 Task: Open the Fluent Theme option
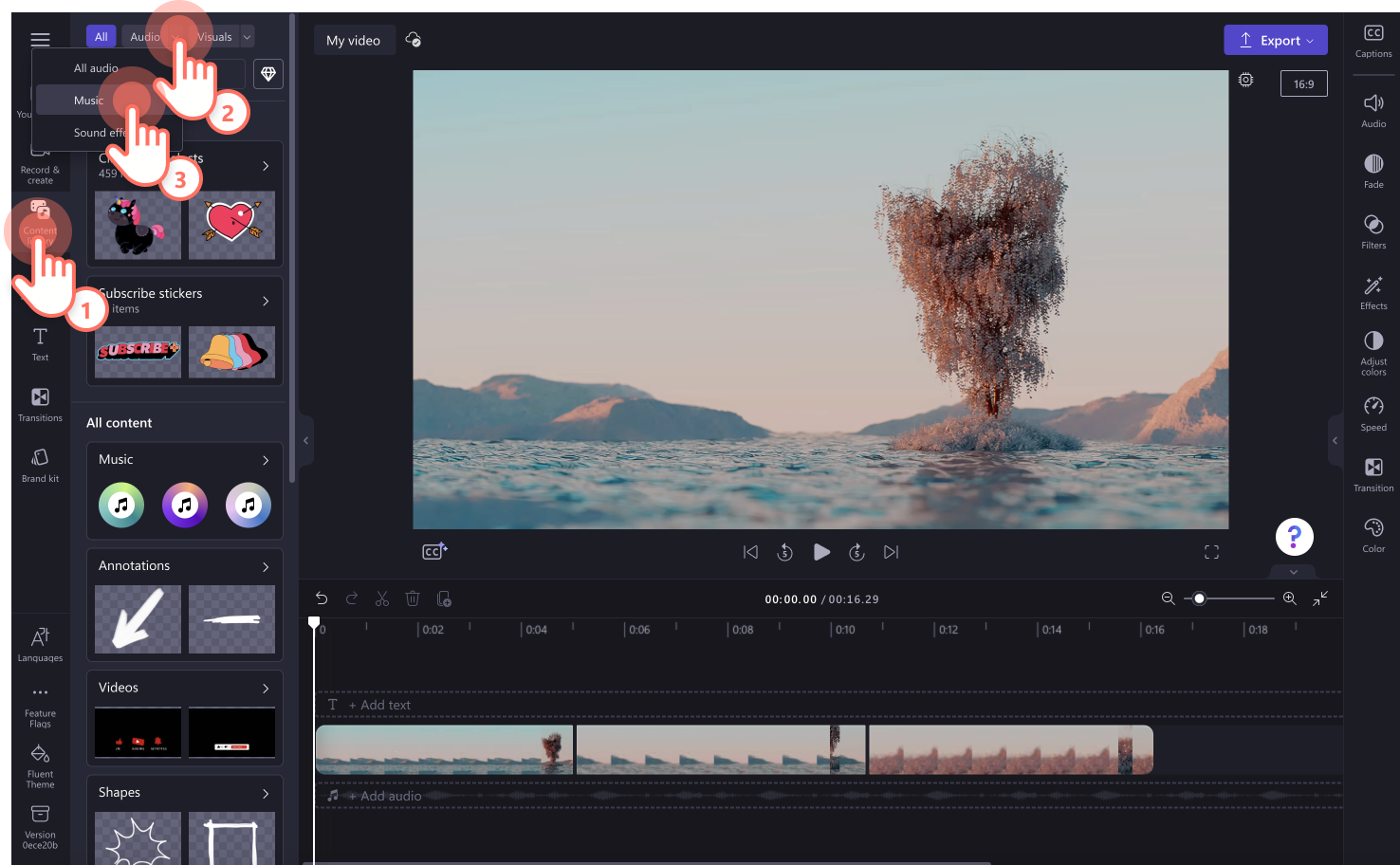(40, 766)
